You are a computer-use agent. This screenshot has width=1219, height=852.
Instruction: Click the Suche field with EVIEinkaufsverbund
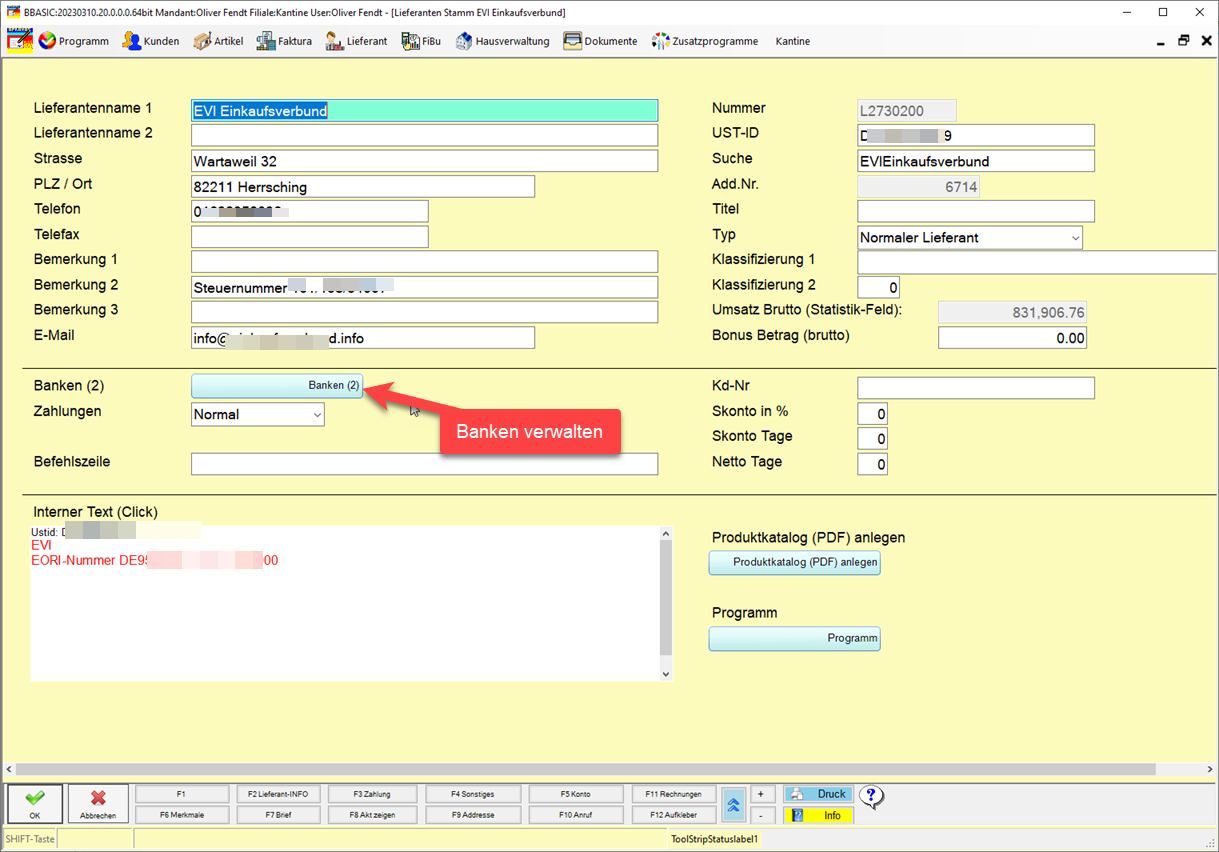976,161
